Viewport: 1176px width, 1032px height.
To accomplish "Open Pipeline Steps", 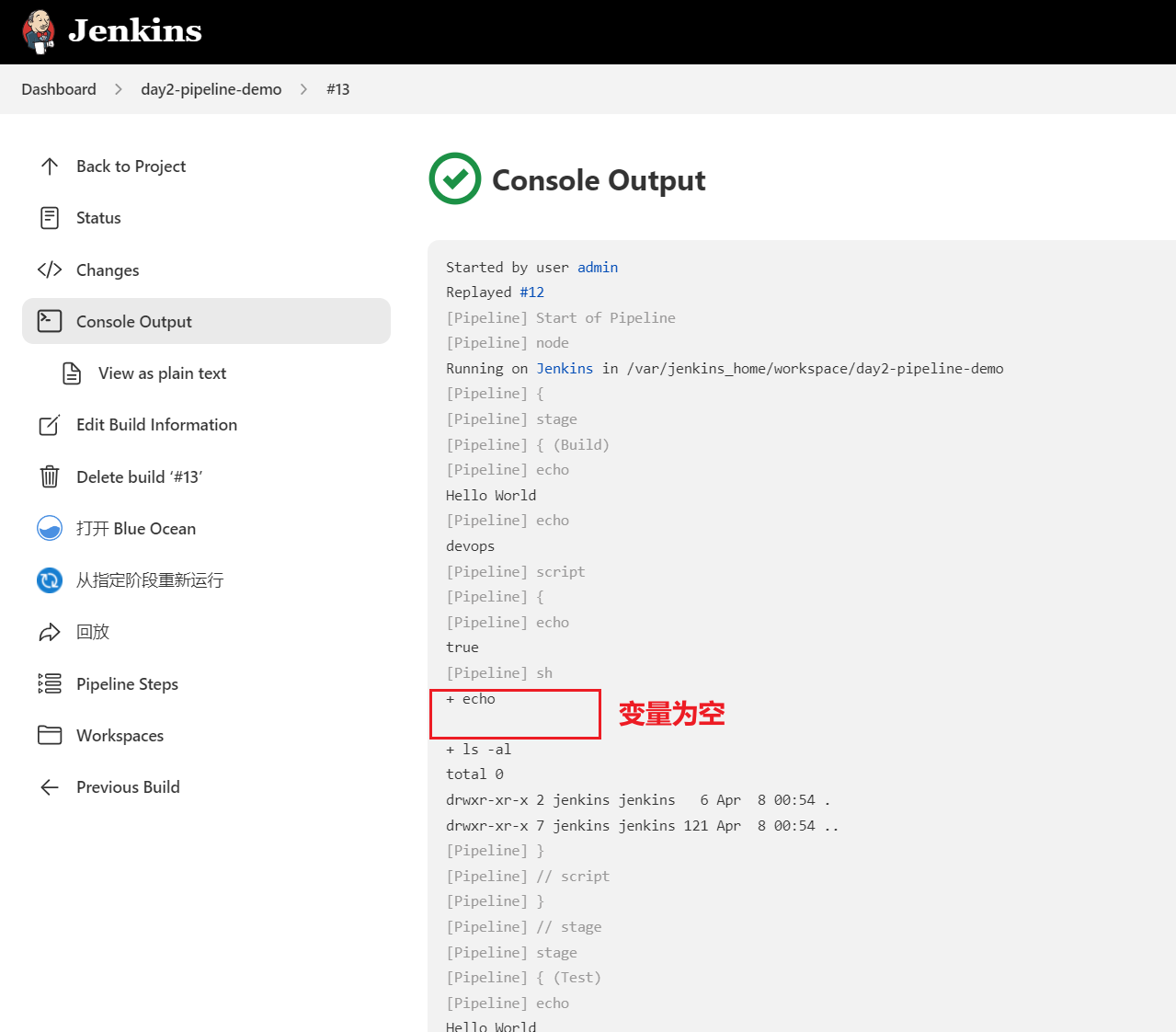I will click(127, 684).
